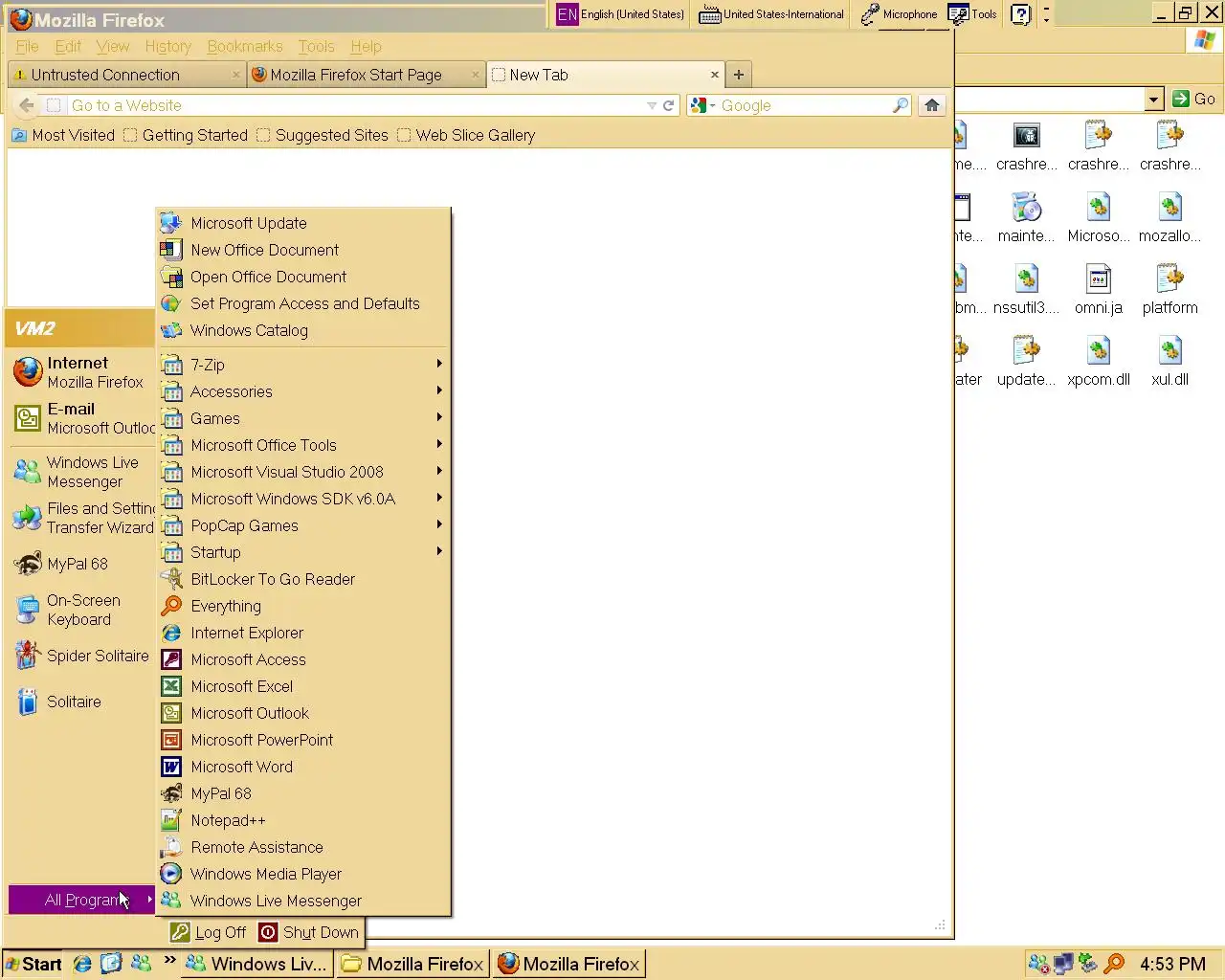Open the File menu in Firefox
The image size is (1225, 980).
pos(27,46)
